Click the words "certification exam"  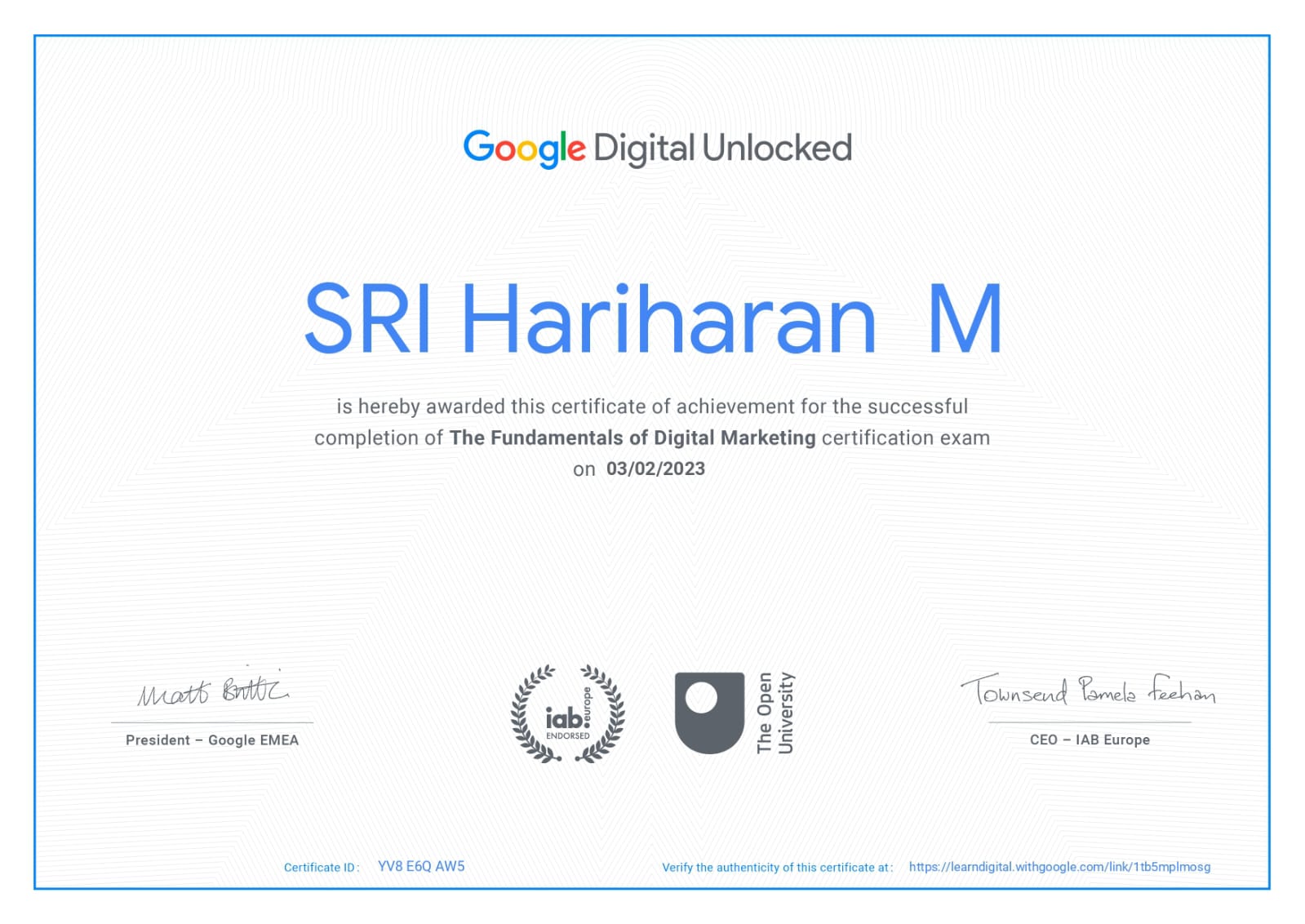pyautogui.click(x=905, y=438)
